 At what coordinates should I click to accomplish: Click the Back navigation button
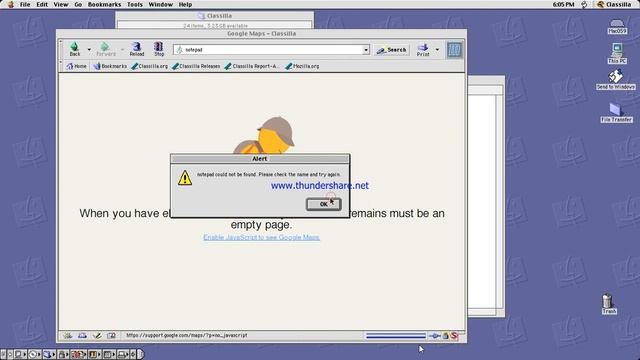point(75,49)
